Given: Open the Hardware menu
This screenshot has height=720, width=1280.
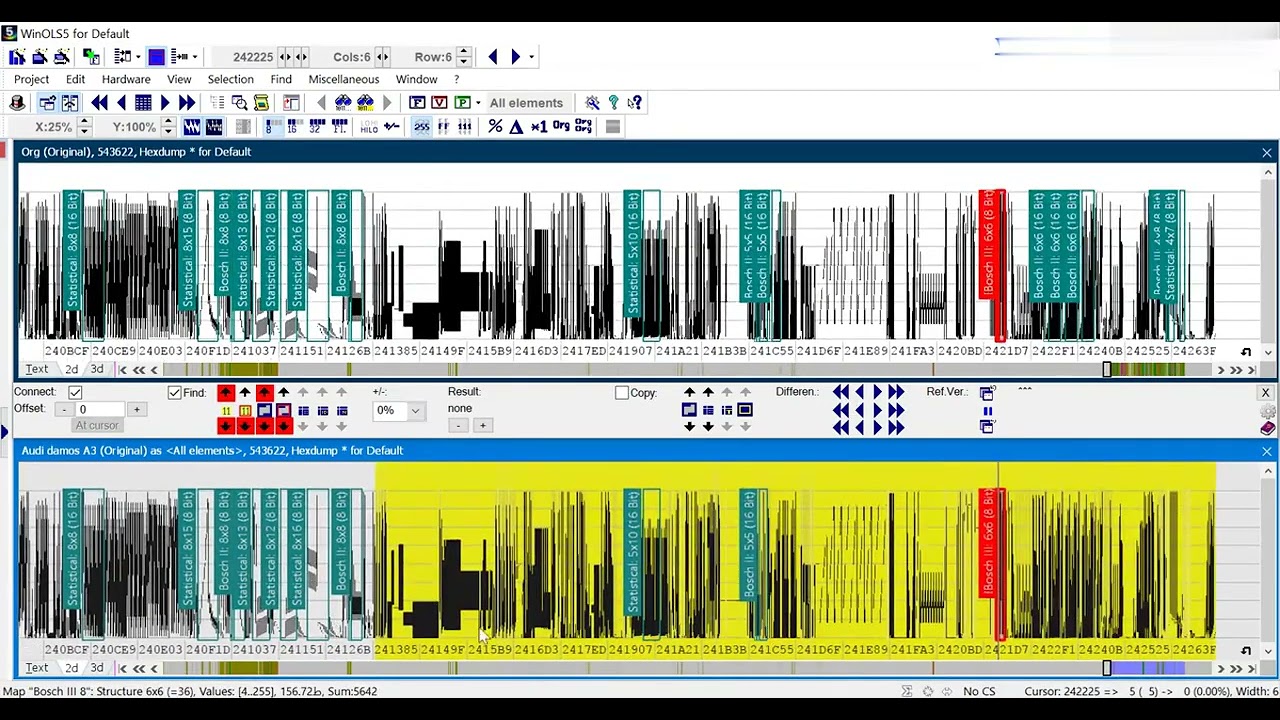Looking at the screenshot, I should (126, 79).
